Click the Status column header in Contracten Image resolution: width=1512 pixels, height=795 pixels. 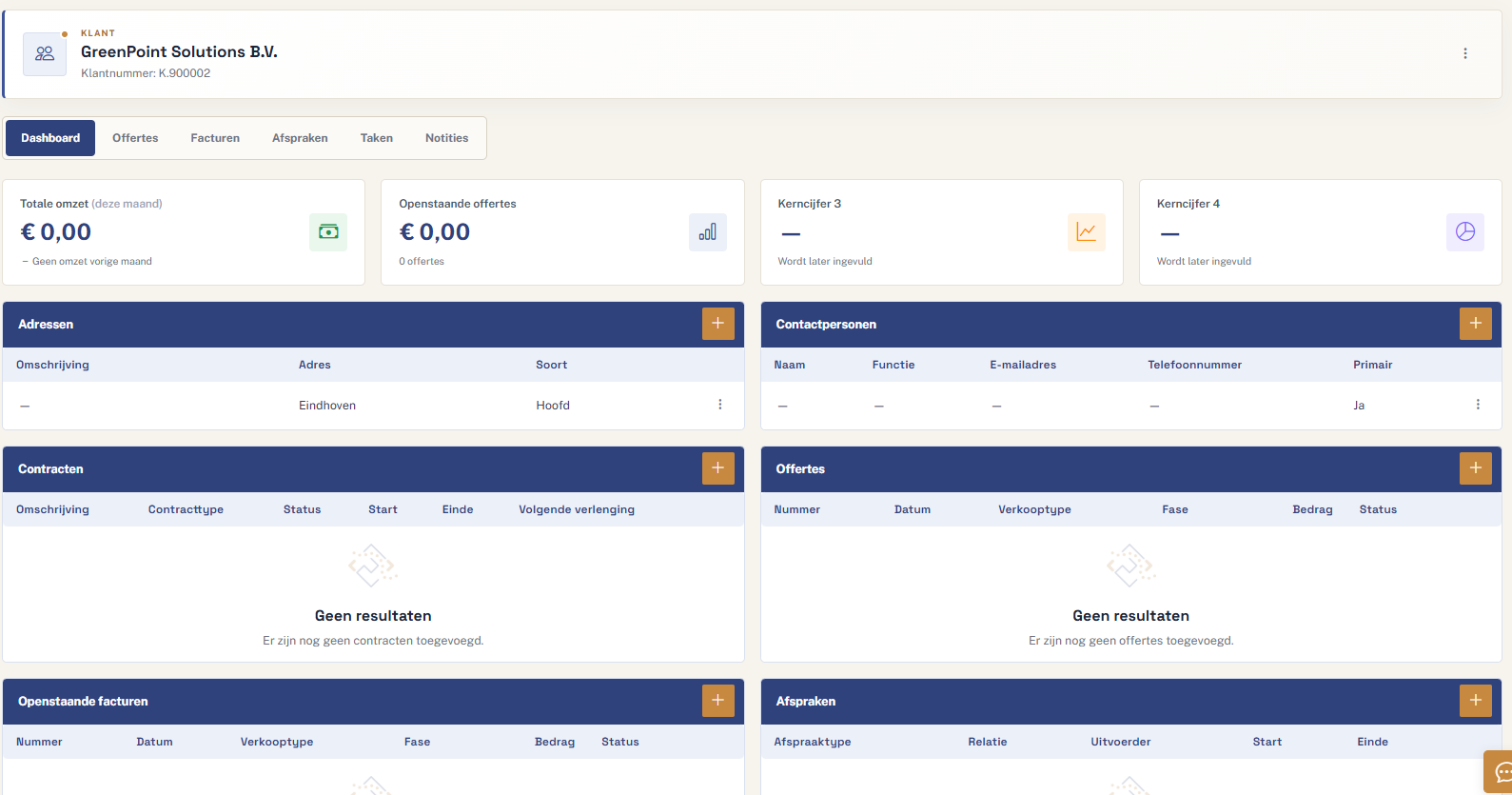[x=302, y=509]
